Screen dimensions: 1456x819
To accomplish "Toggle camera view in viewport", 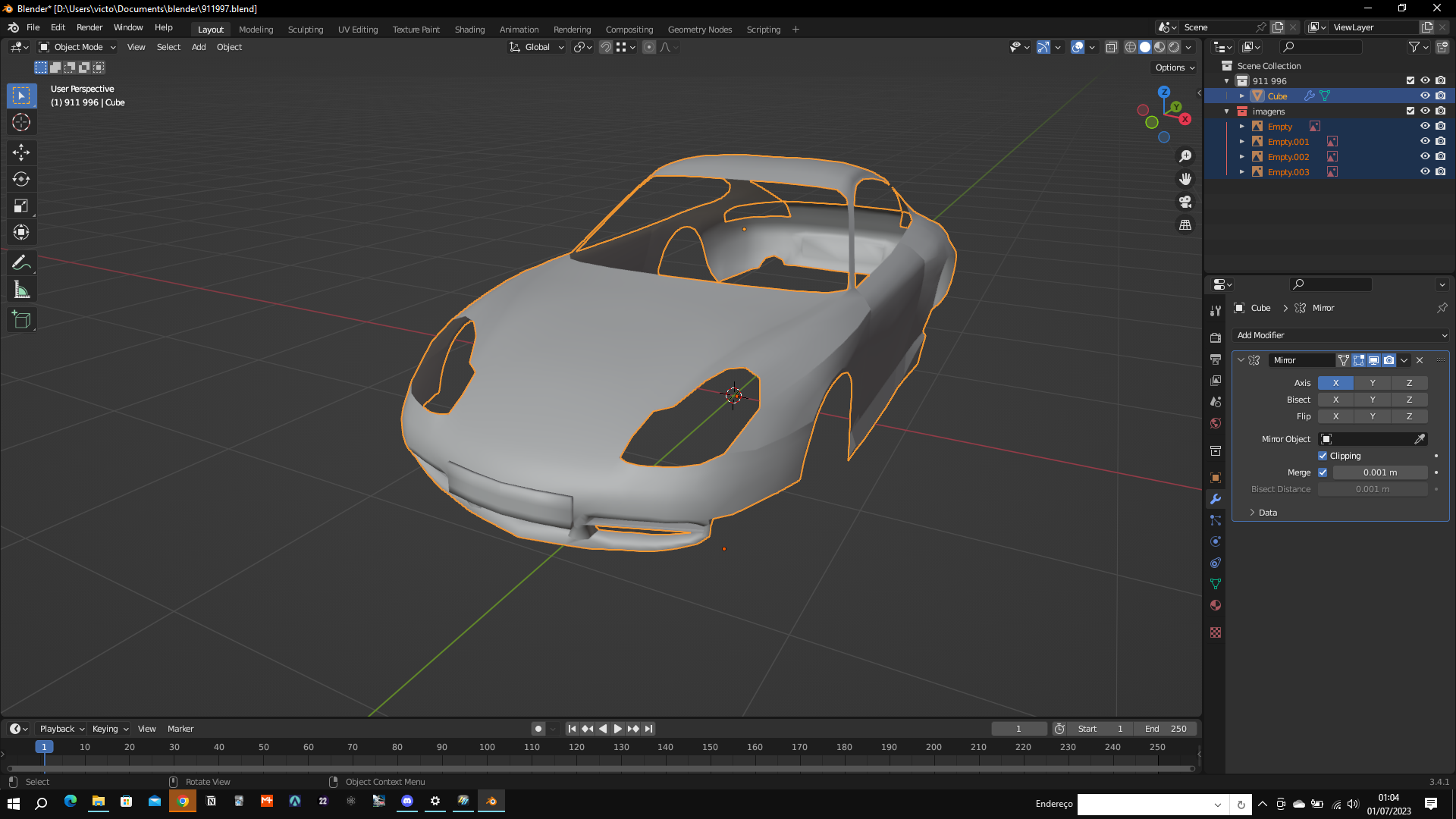I will pos(1185,202).
